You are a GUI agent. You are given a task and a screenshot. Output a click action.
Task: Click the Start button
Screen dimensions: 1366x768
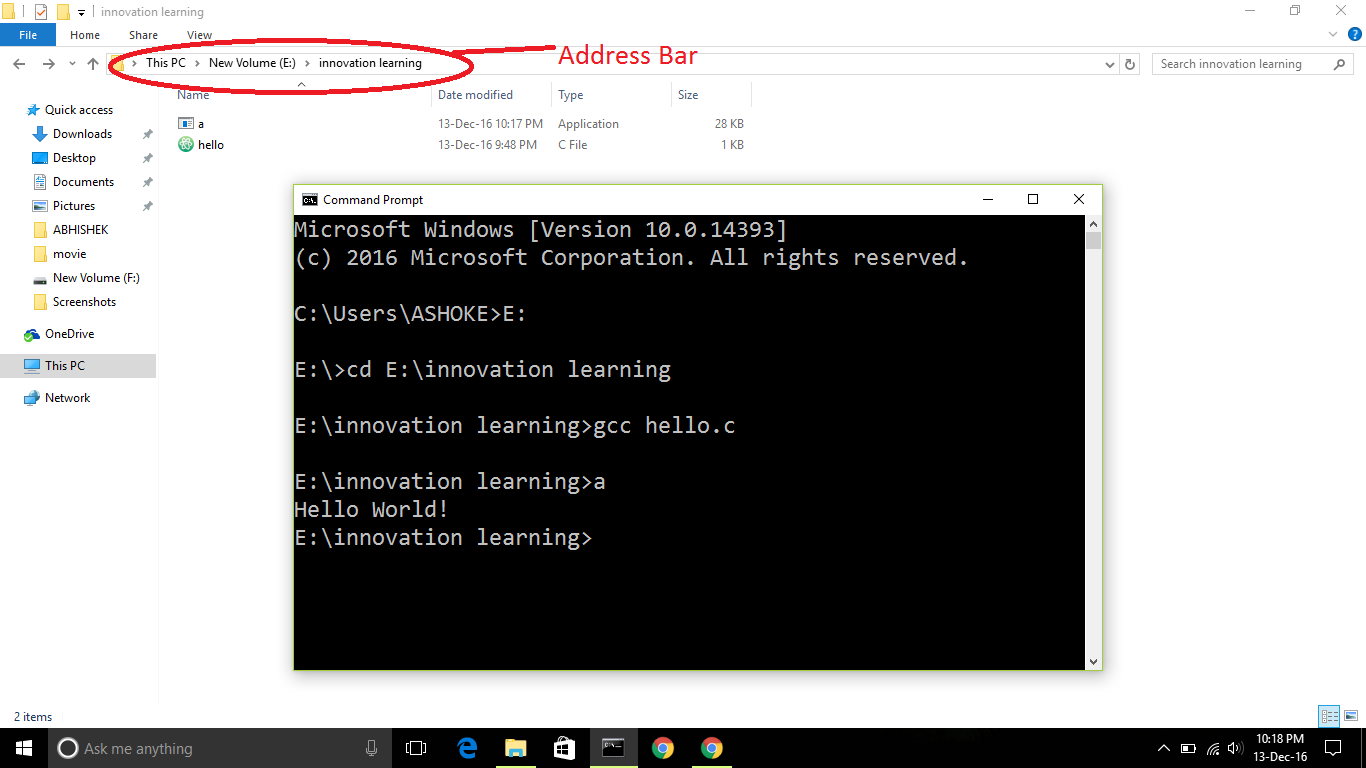[22, 747]
